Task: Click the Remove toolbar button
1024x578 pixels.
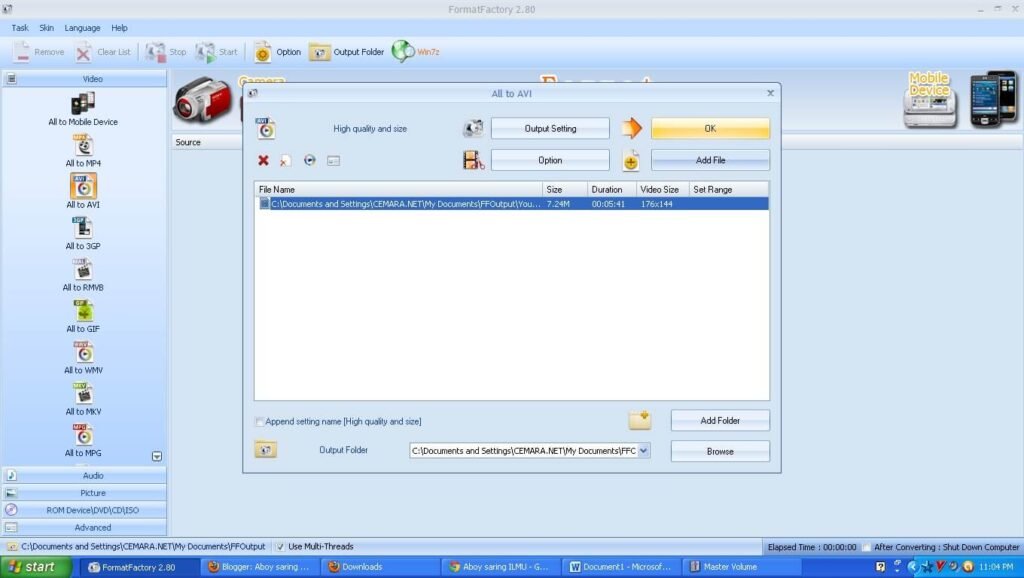Action: coord(39,52)
